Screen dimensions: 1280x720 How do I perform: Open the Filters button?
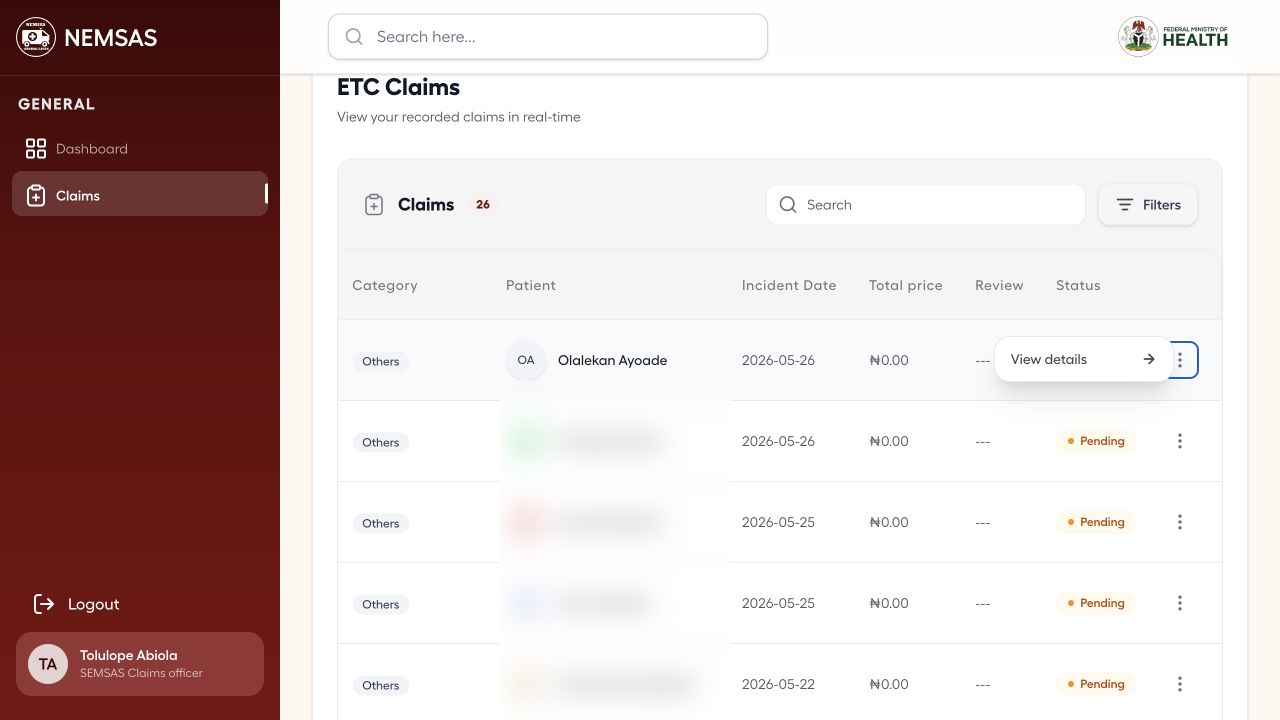coord(1148,205)
